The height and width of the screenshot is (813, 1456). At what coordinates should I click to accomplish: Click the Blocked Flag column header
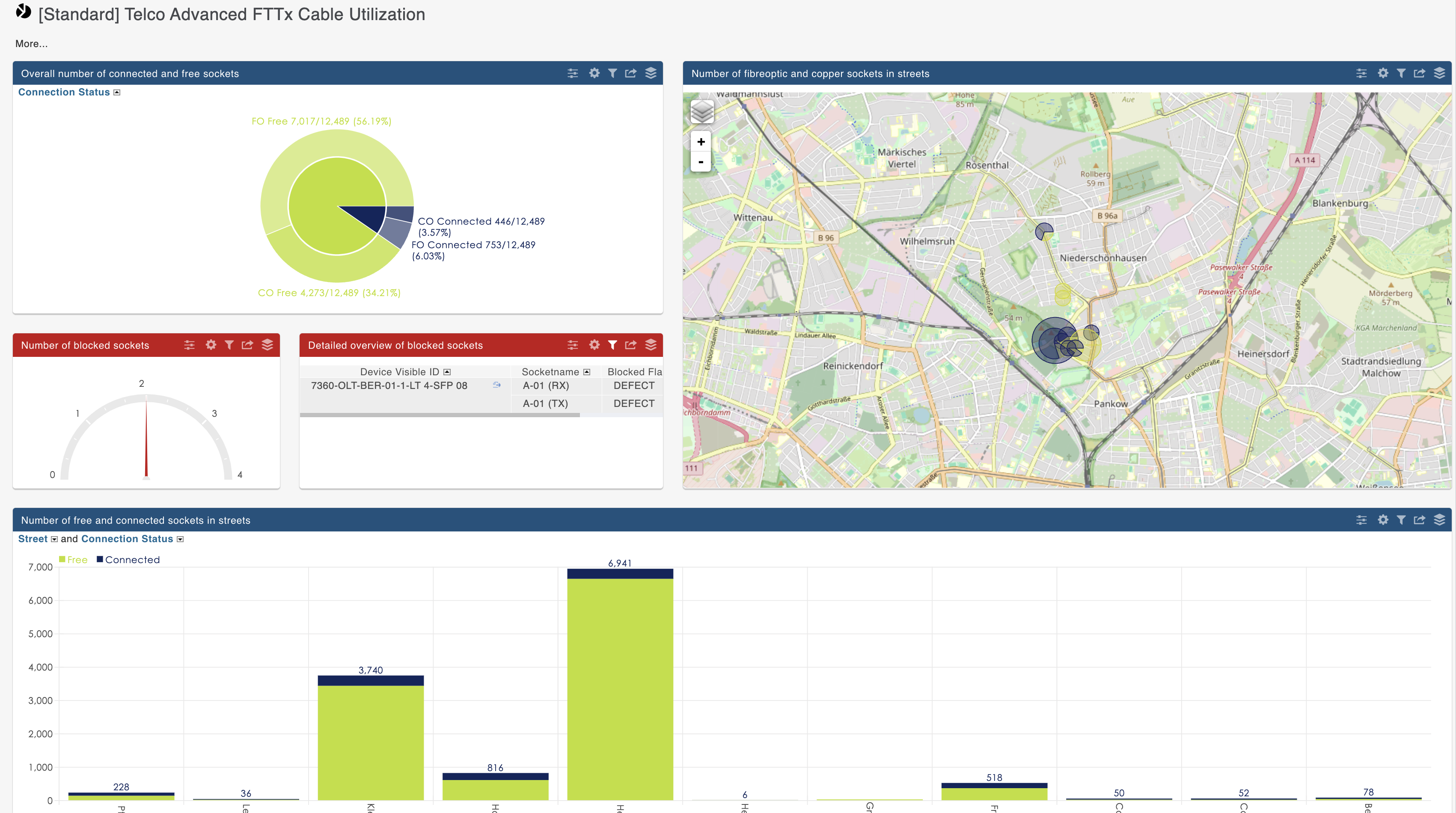633,372
